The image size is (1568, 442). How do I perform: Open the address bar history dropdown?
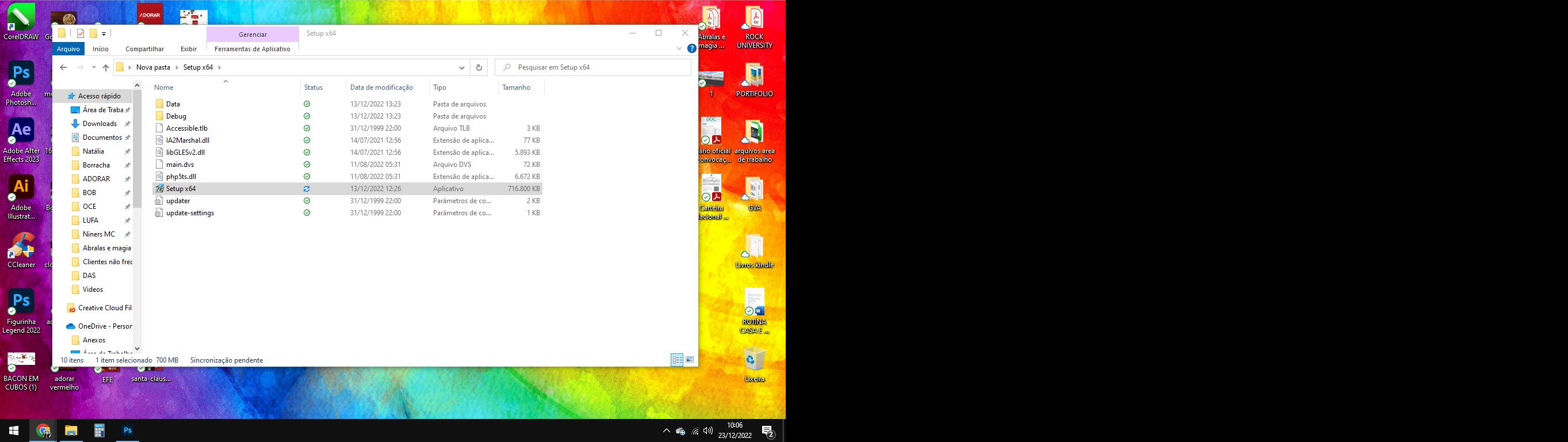461,67
